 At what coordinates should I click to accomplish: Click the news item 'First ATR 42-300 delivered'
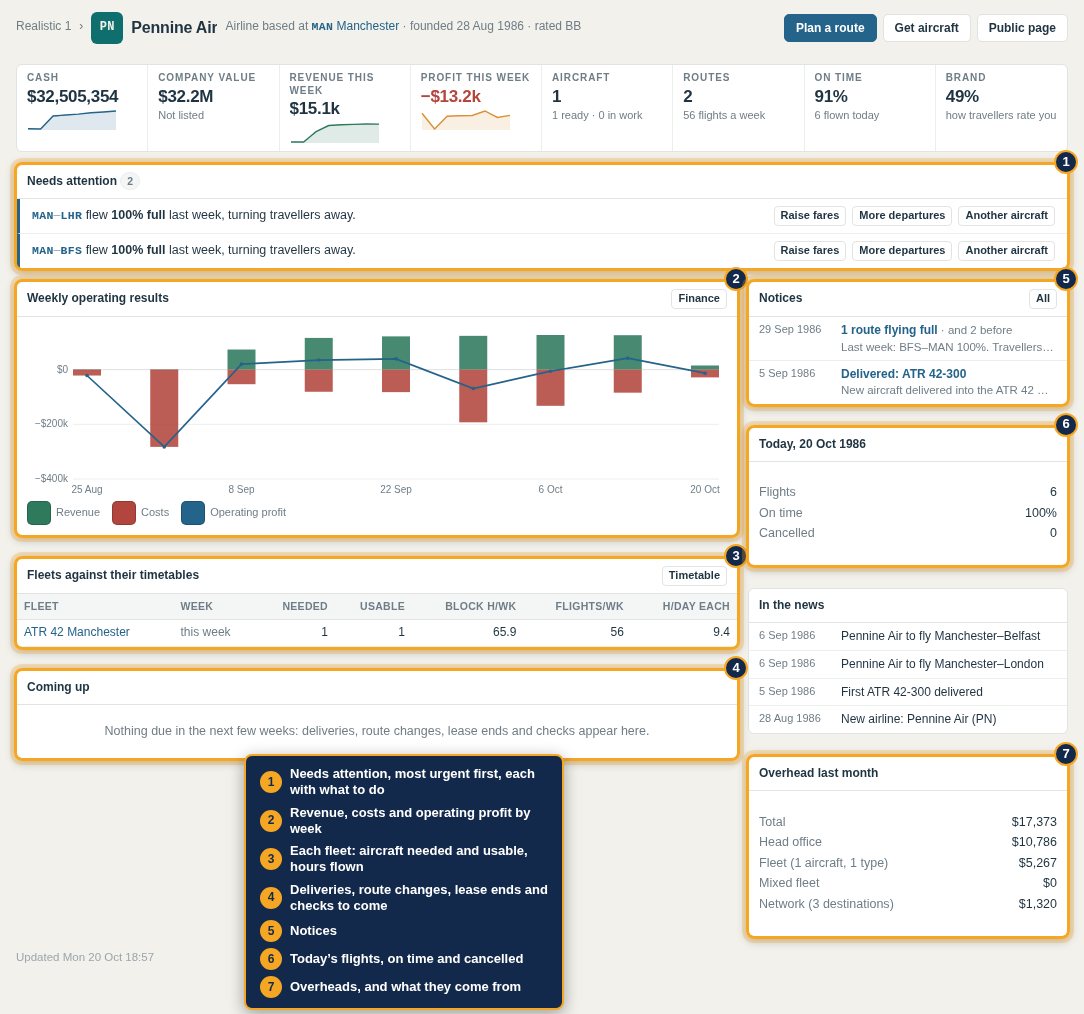click(x=911, y=692)
